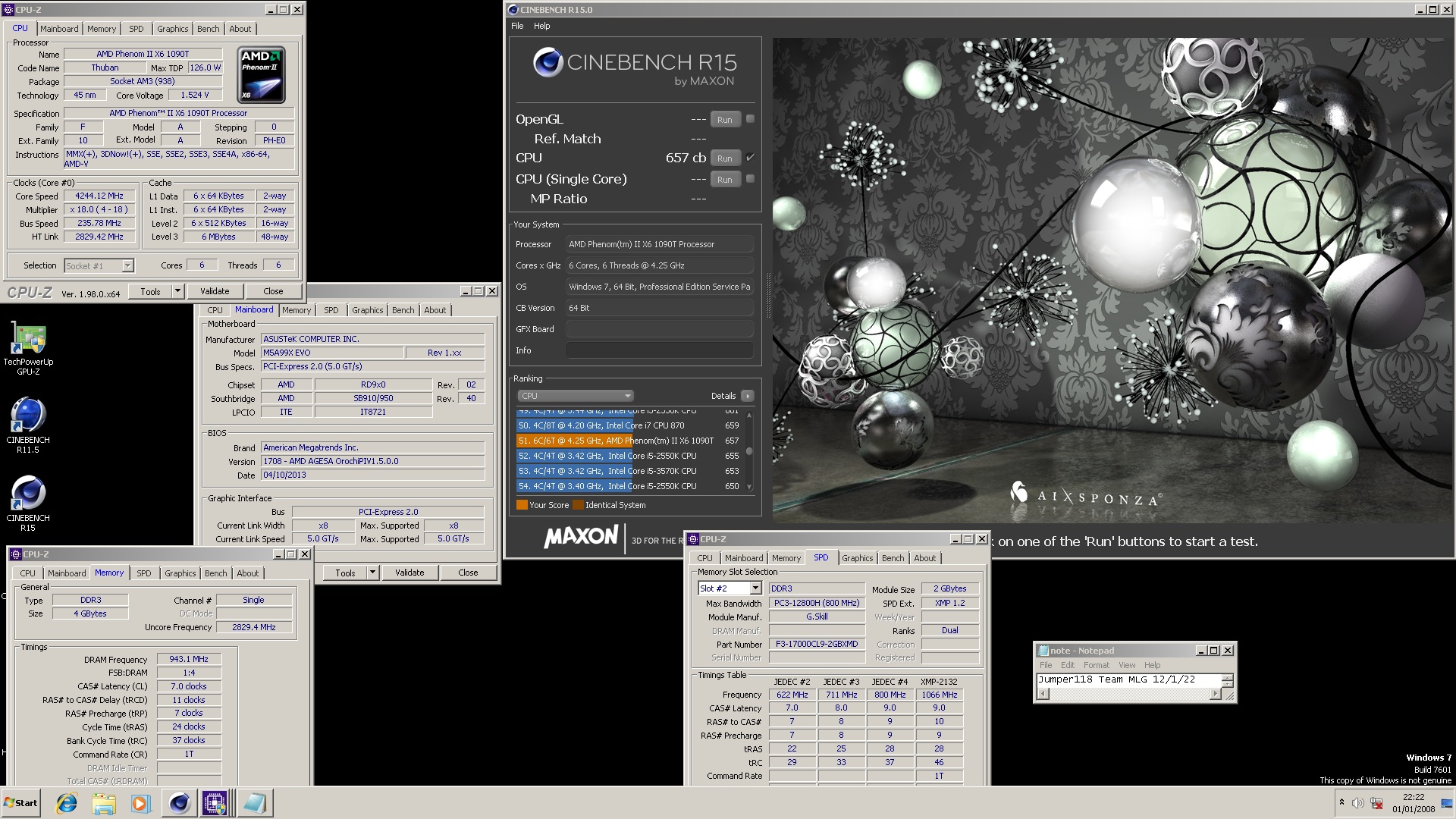Screen dimensions: 1456x819
Task: Open About tab in Mainboard CPU-Z window
Action: 435,310
